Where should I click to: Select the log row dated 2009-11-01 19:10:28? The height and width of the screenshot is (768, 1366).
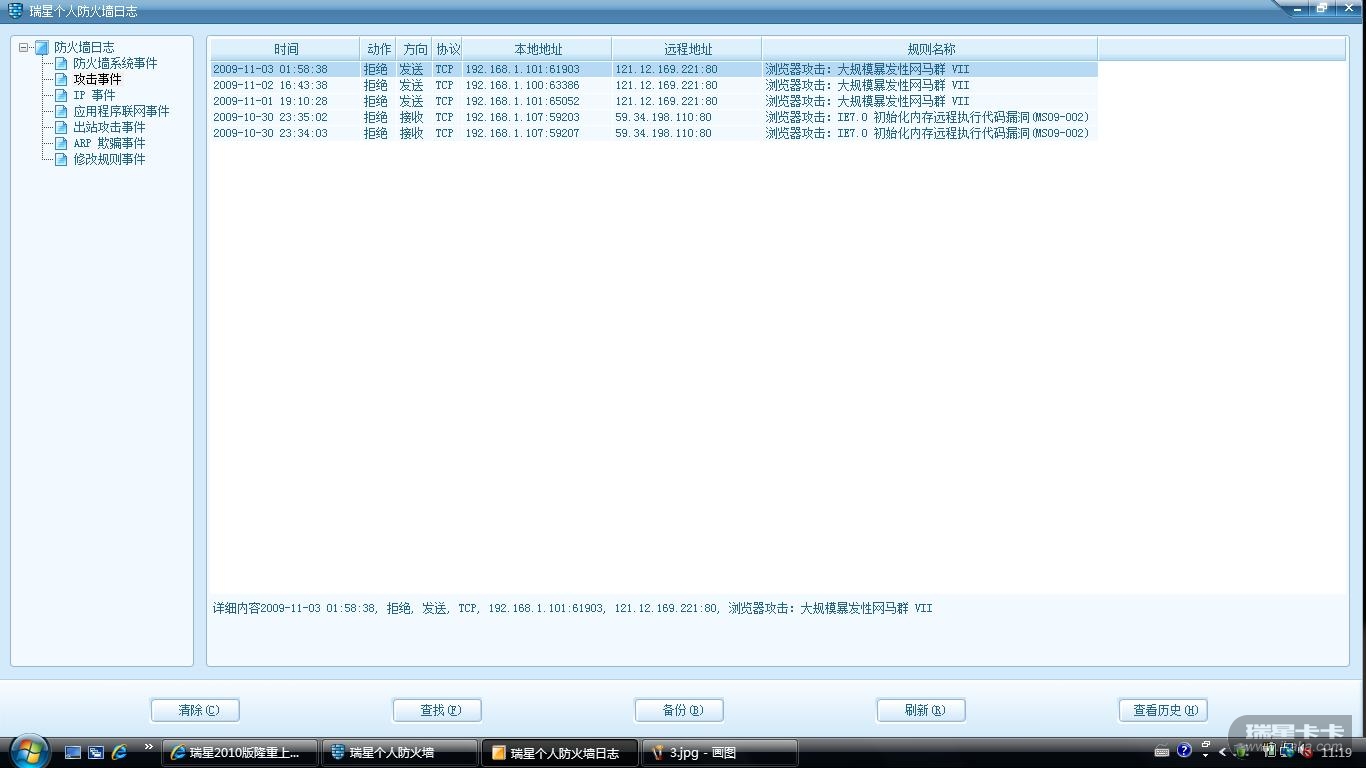(x=654, y=101)
